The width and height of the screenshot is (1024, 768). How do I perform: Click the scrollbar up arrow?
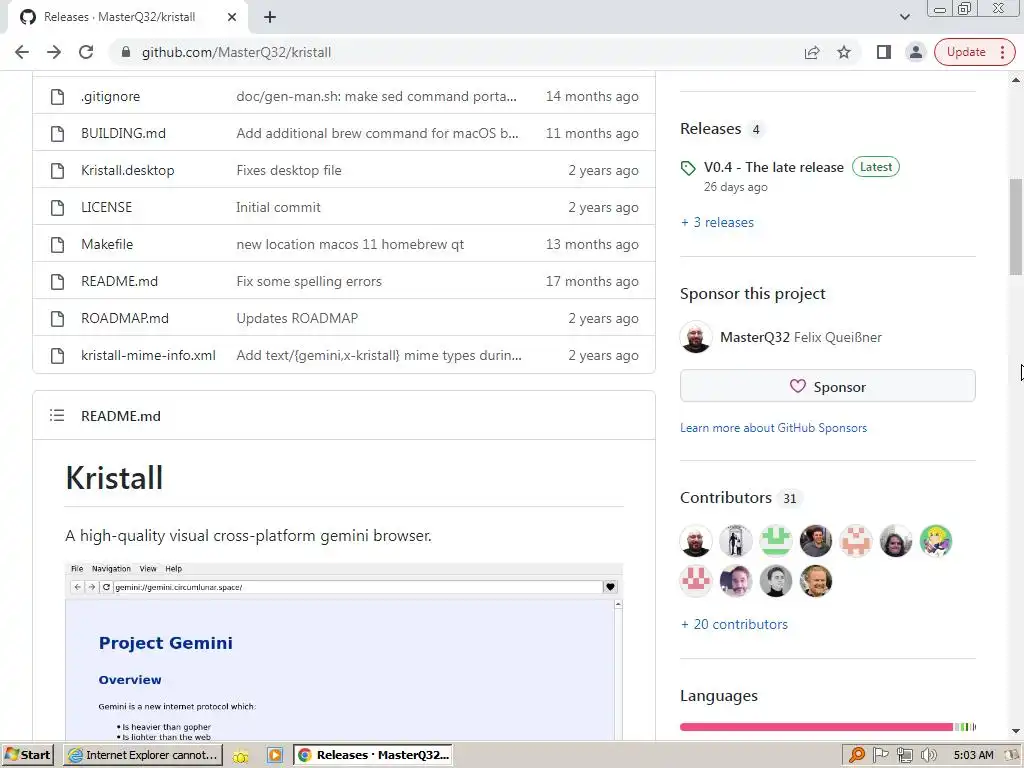(1016, 80)
